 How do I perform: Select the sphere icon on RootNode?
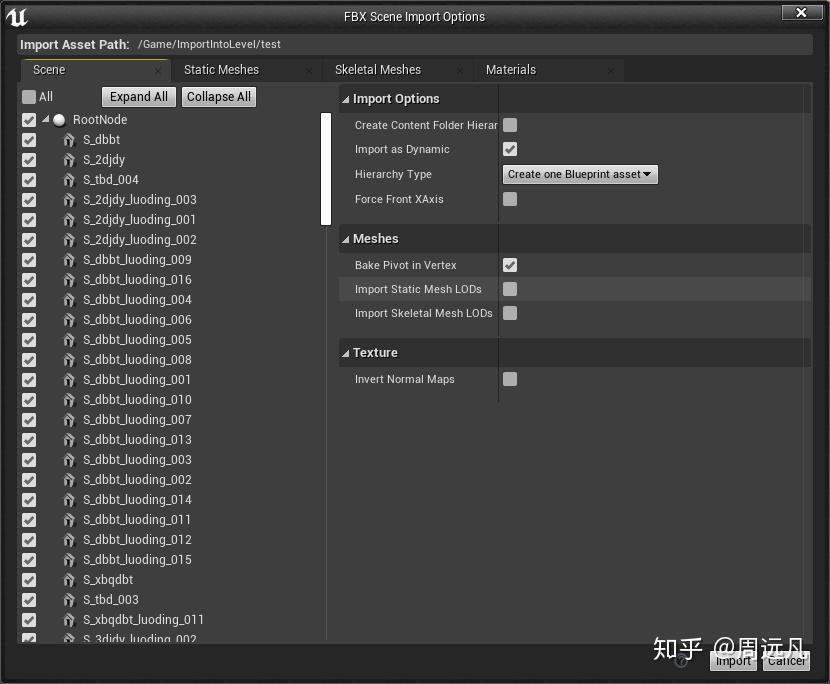point(57,119)
